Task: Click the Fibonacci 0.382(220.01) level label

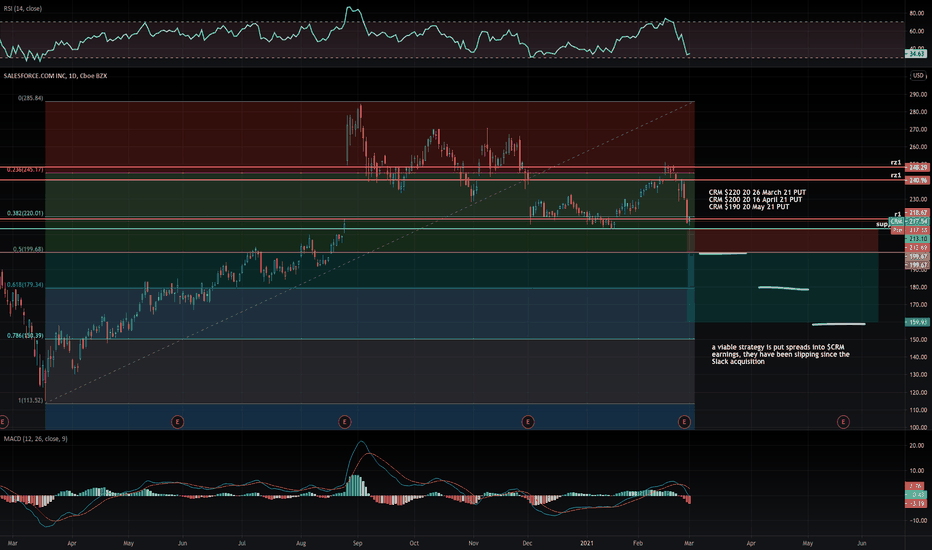Action: (x=25, y=213)
